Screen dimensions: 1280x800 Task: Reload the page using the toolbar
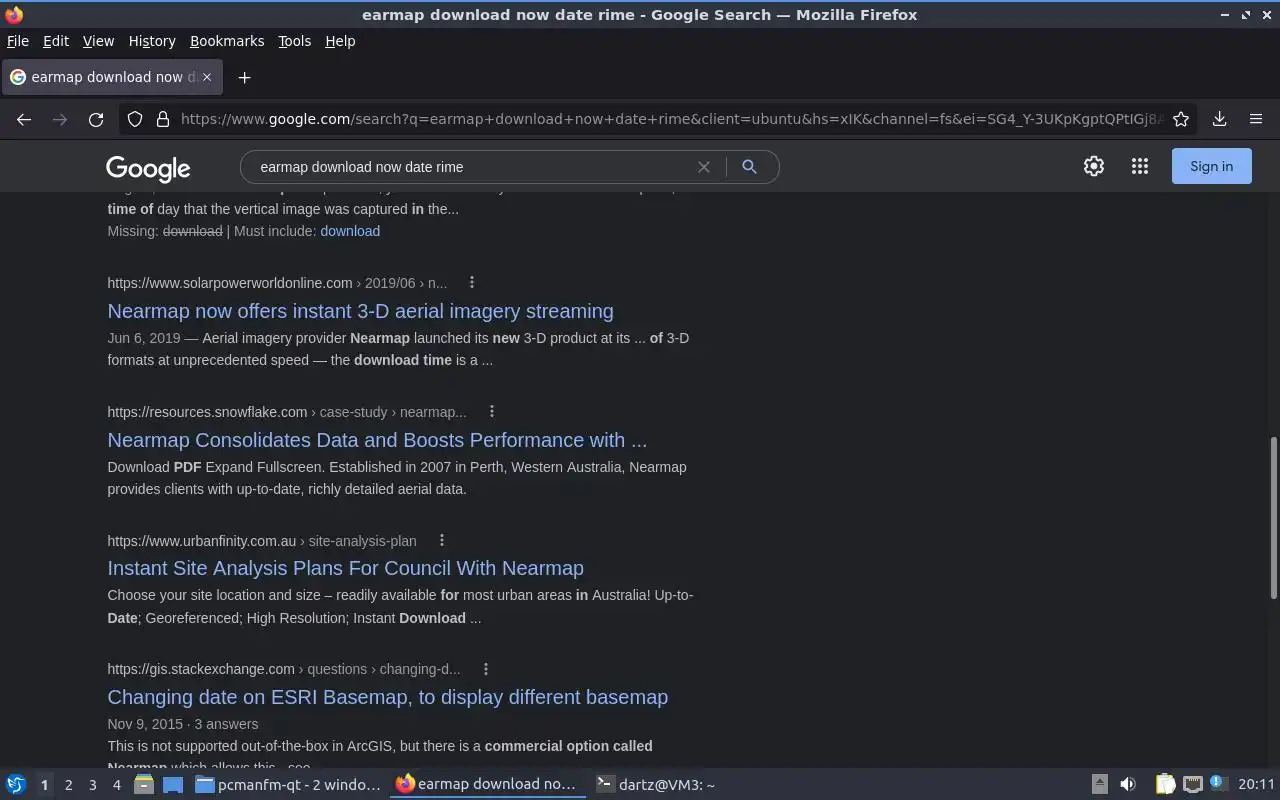click(x=96, y=119)
